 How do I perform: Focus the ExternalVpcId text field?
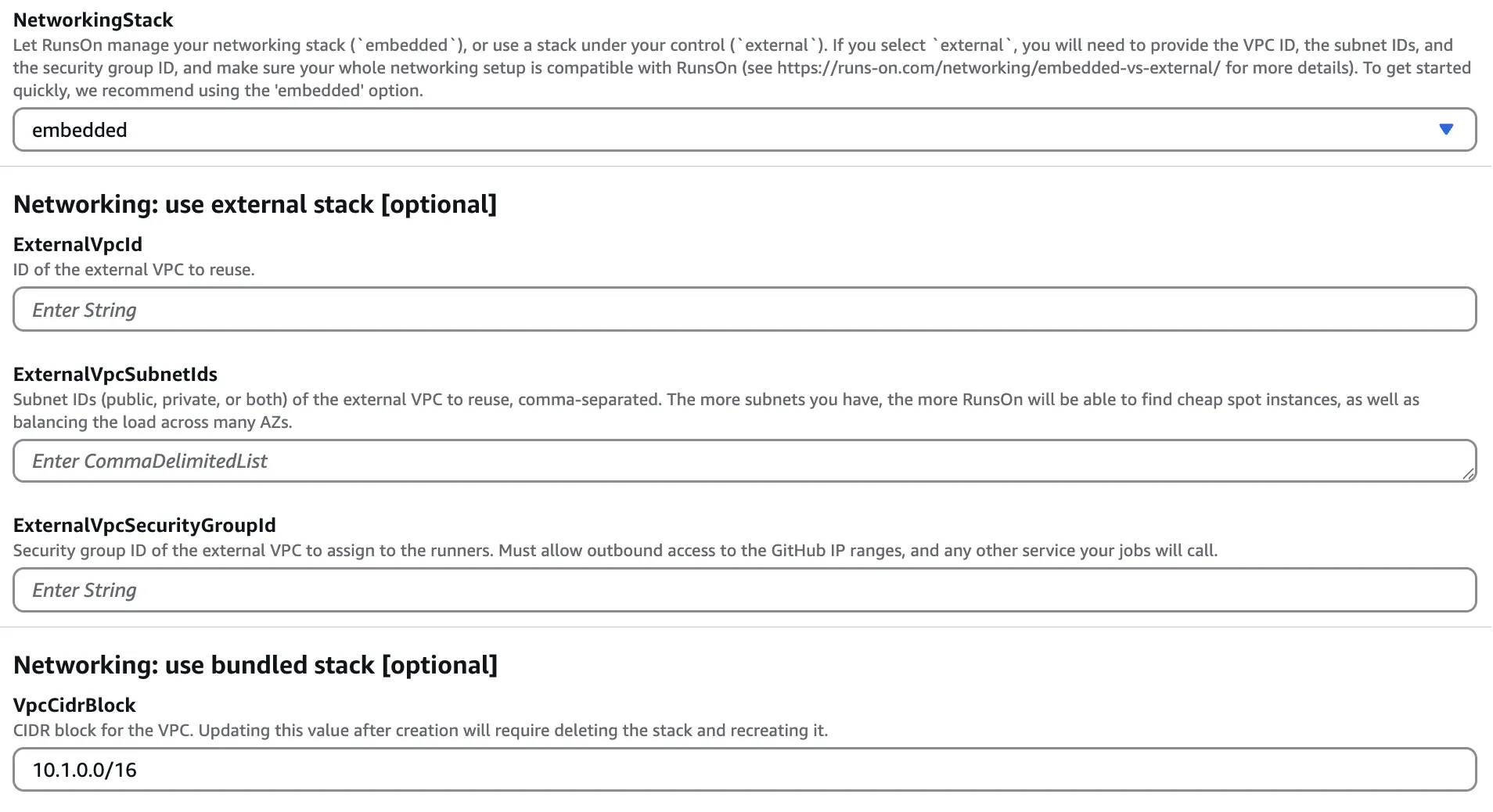click(743, 310)
